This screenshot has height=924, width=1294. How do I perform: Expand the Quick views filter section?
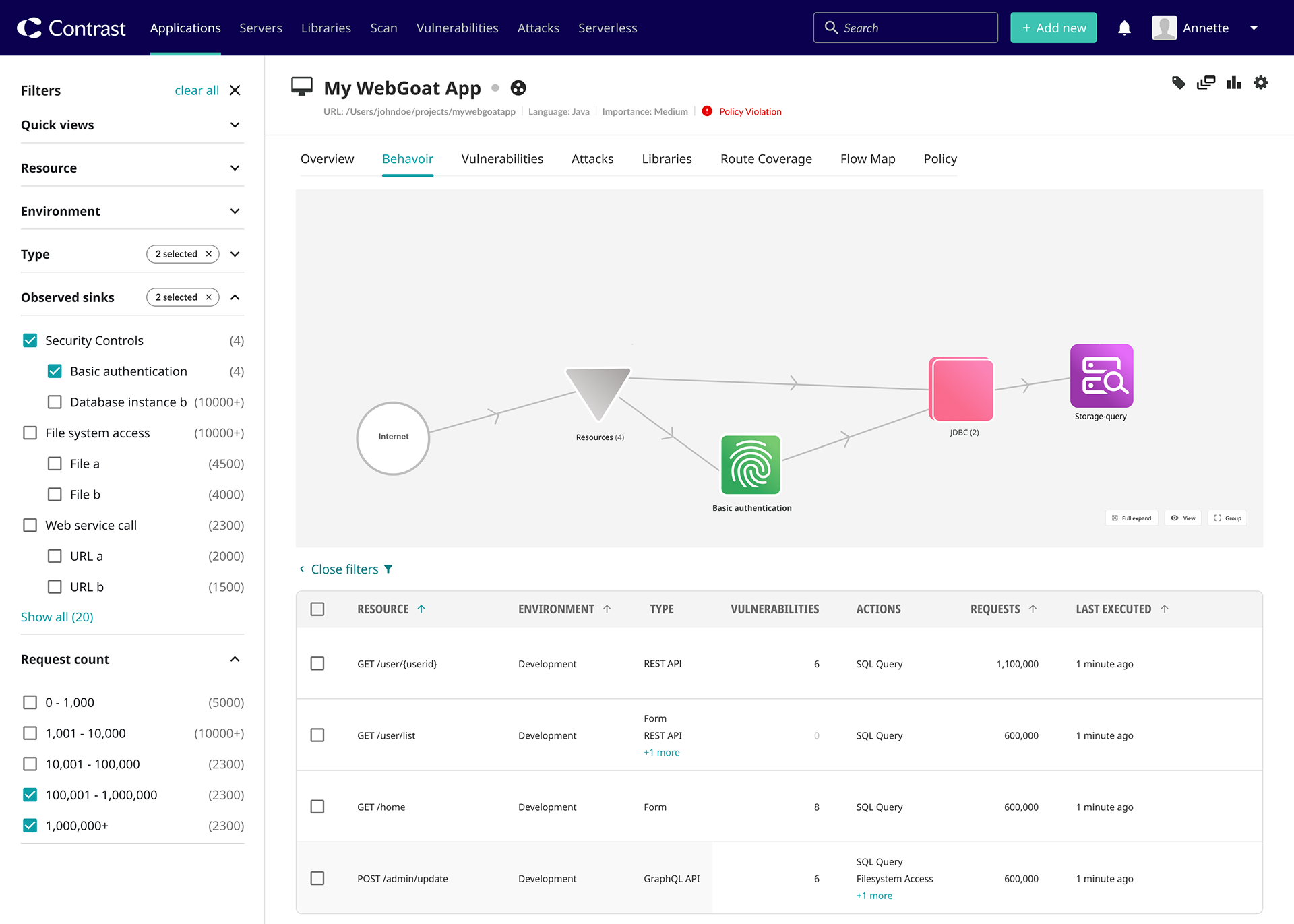(235, 125)
